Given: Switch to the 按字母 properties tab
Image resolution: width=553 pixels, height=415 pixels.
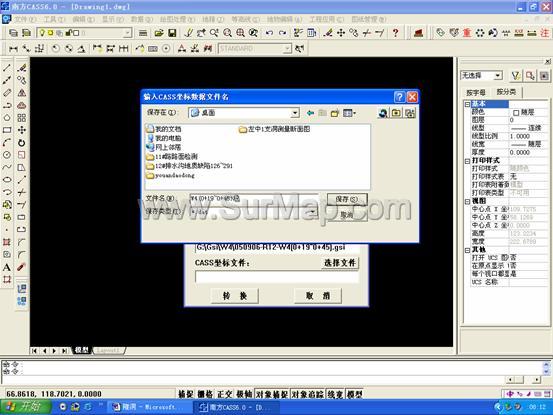Looking at the screenshot, I should click(x=476, y=93).
